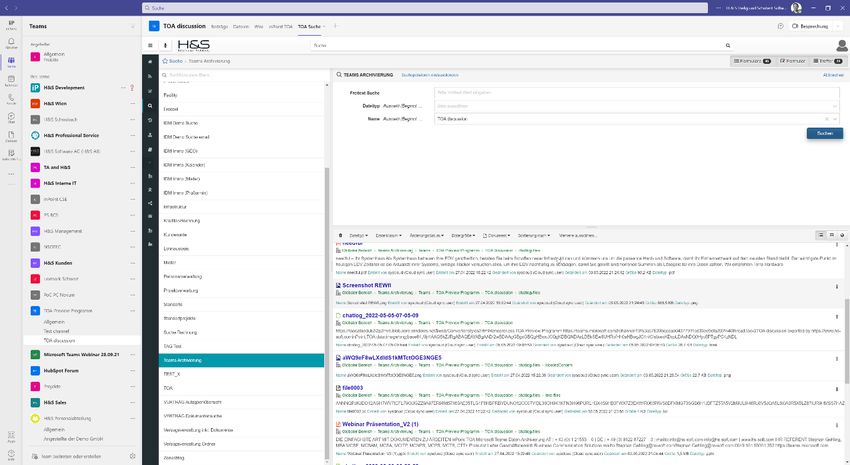Click the rightmost results view toolbar icon
The height and width of the screenshot is (465, 850).
pos(842,235)
